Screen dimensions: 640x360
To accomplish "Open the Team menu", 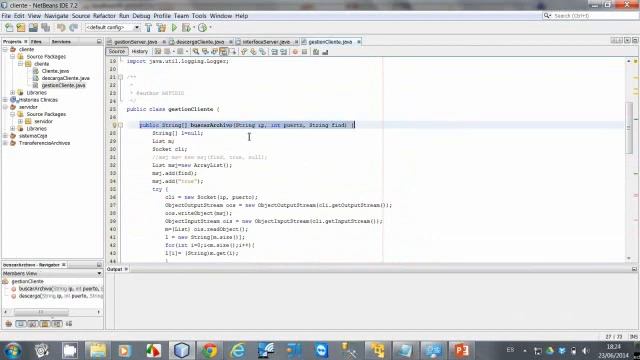I will tap(181, 16).
